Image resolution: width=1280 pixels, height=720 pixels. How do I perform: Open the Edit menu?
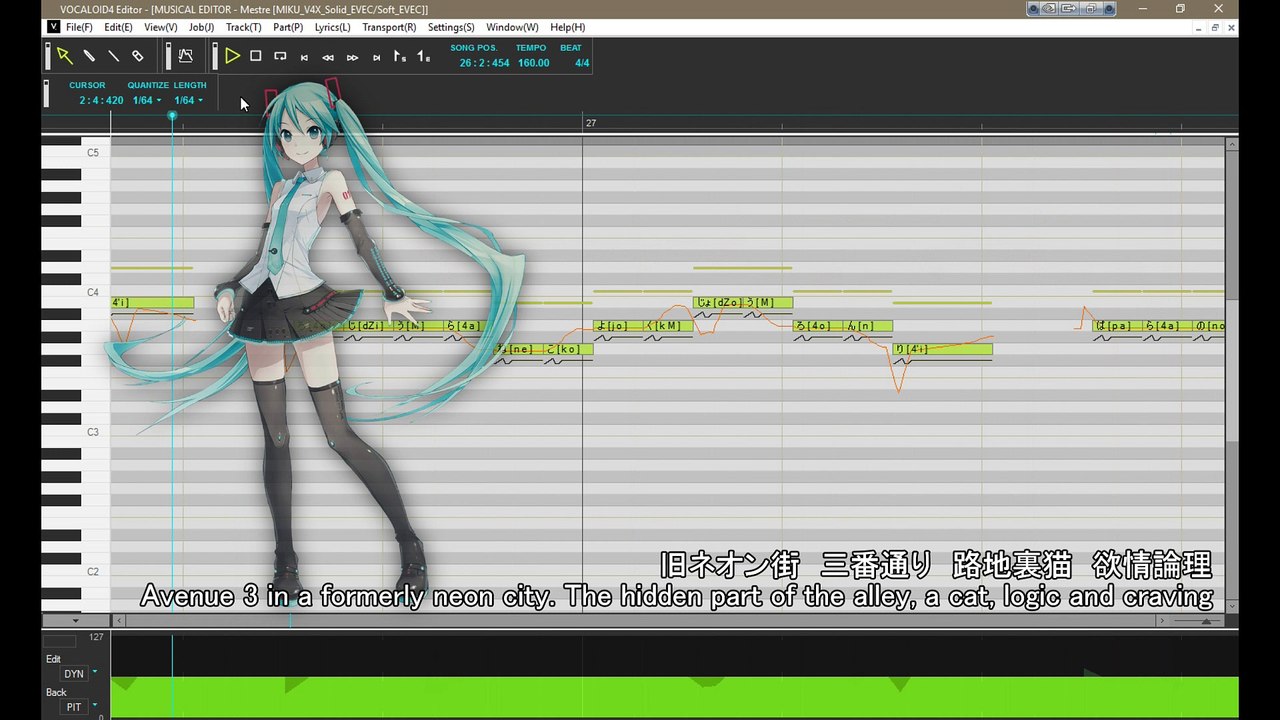(x=118, y=27)
